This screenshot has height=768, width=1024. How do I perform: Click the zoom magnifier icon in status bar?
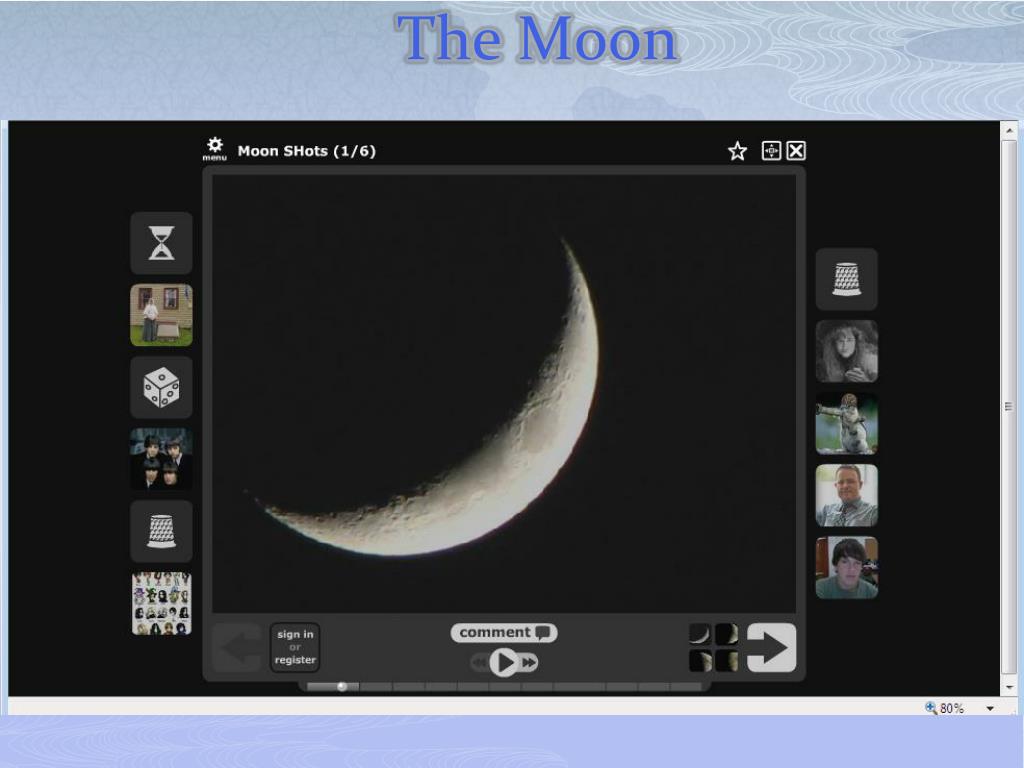click(x=931, y=707)
